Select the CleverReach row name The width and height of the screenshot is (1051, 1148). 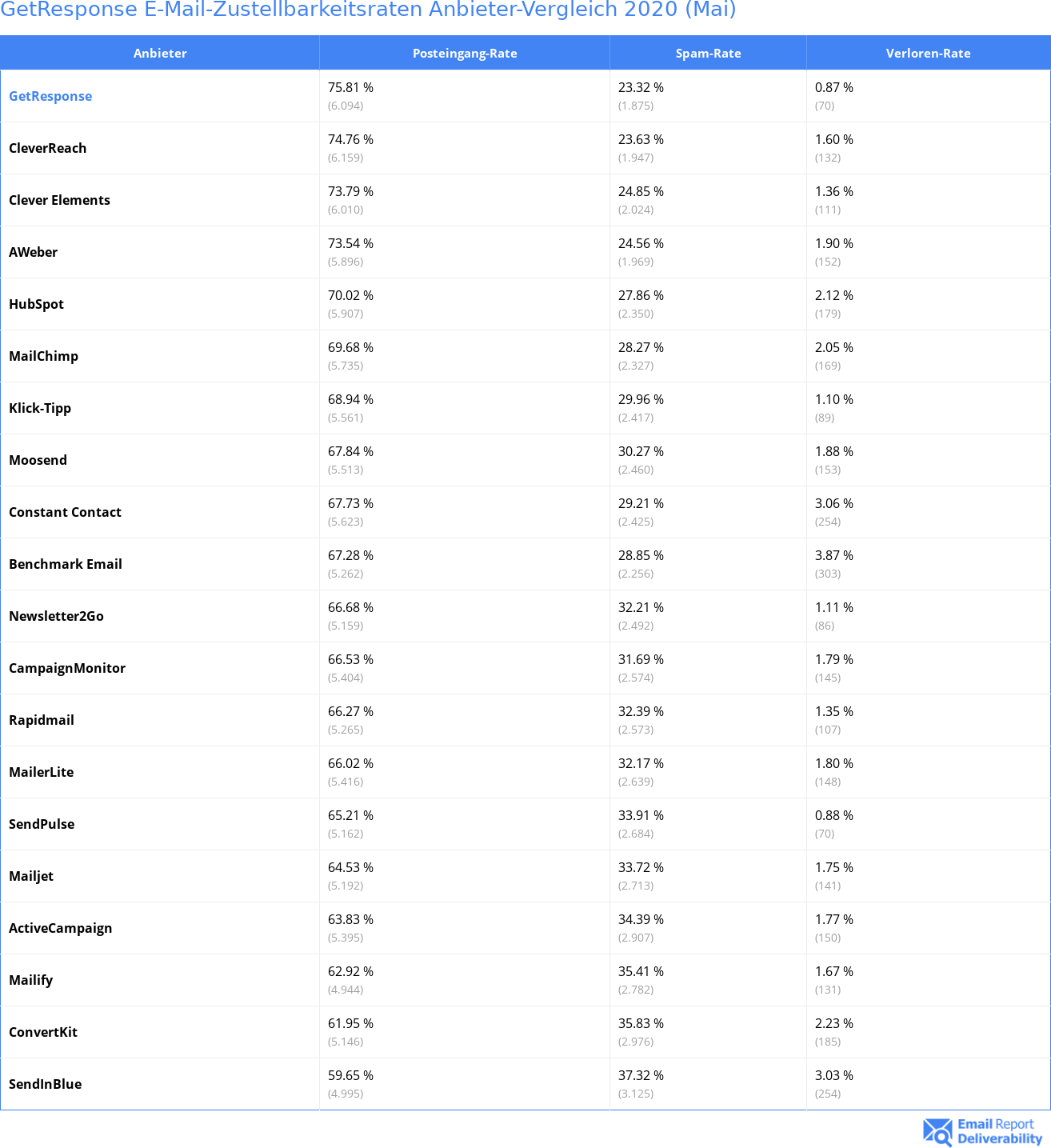[x=48, y=148]
